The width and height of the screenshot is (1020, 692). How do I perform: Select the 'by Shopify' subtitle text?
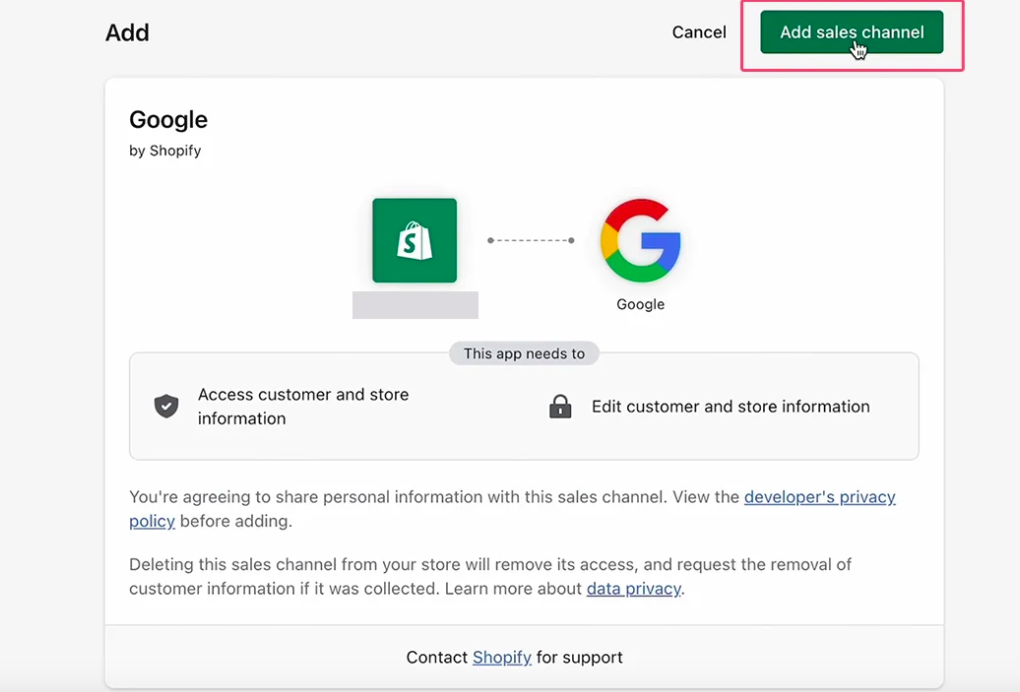[x=165, y=151]
